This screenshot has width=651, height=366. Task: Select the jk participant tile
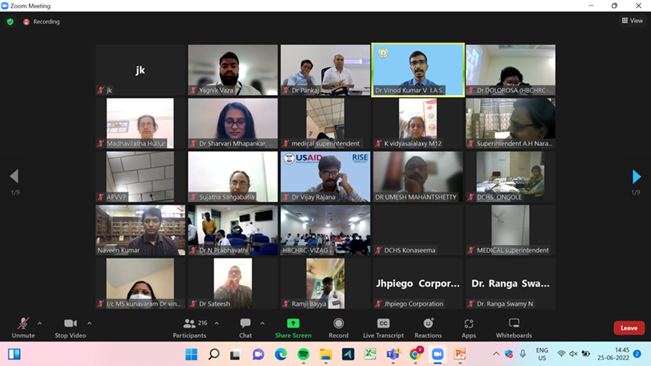140,70
